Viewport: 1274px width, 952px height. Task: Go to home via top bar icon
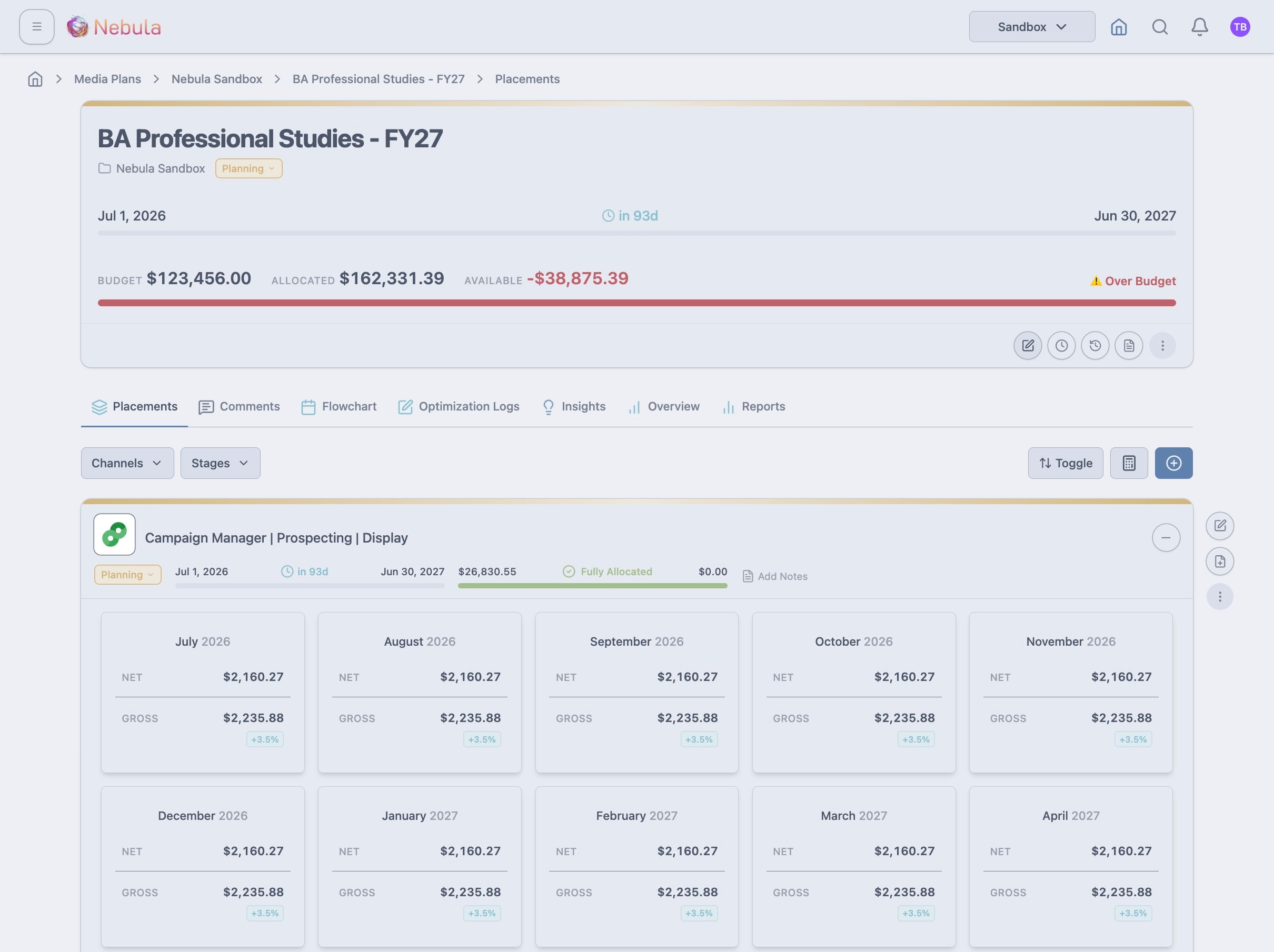coord(1119,26)
